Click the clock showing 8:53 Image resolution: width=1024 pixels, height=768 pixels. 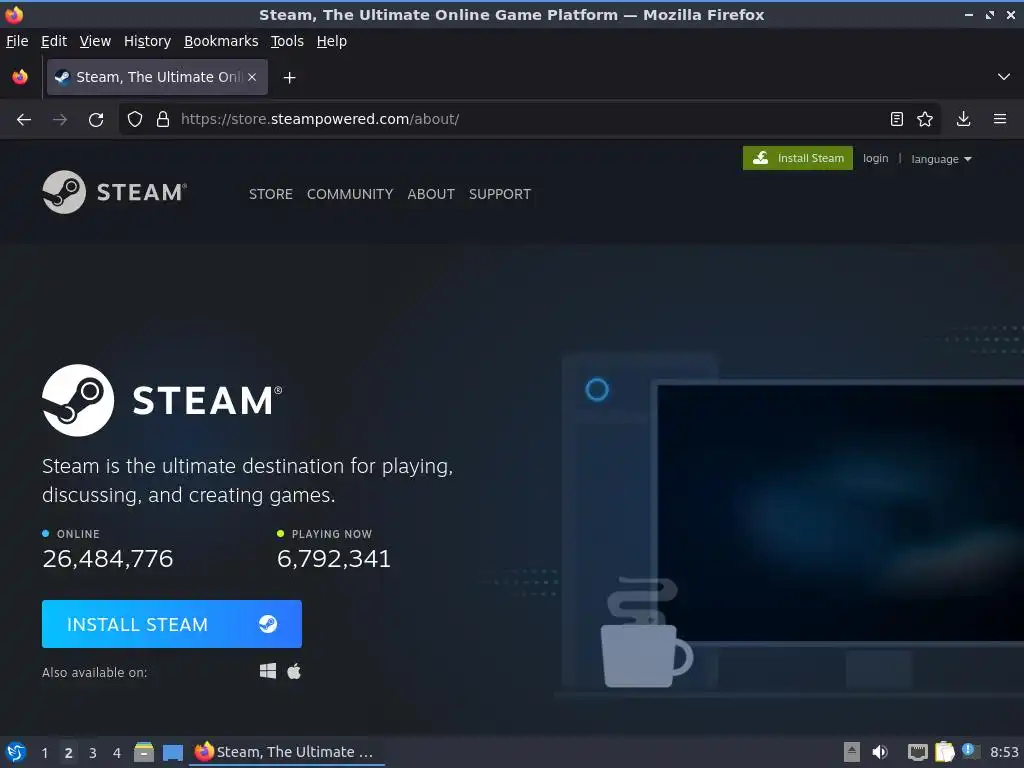tap(1004, 752)
